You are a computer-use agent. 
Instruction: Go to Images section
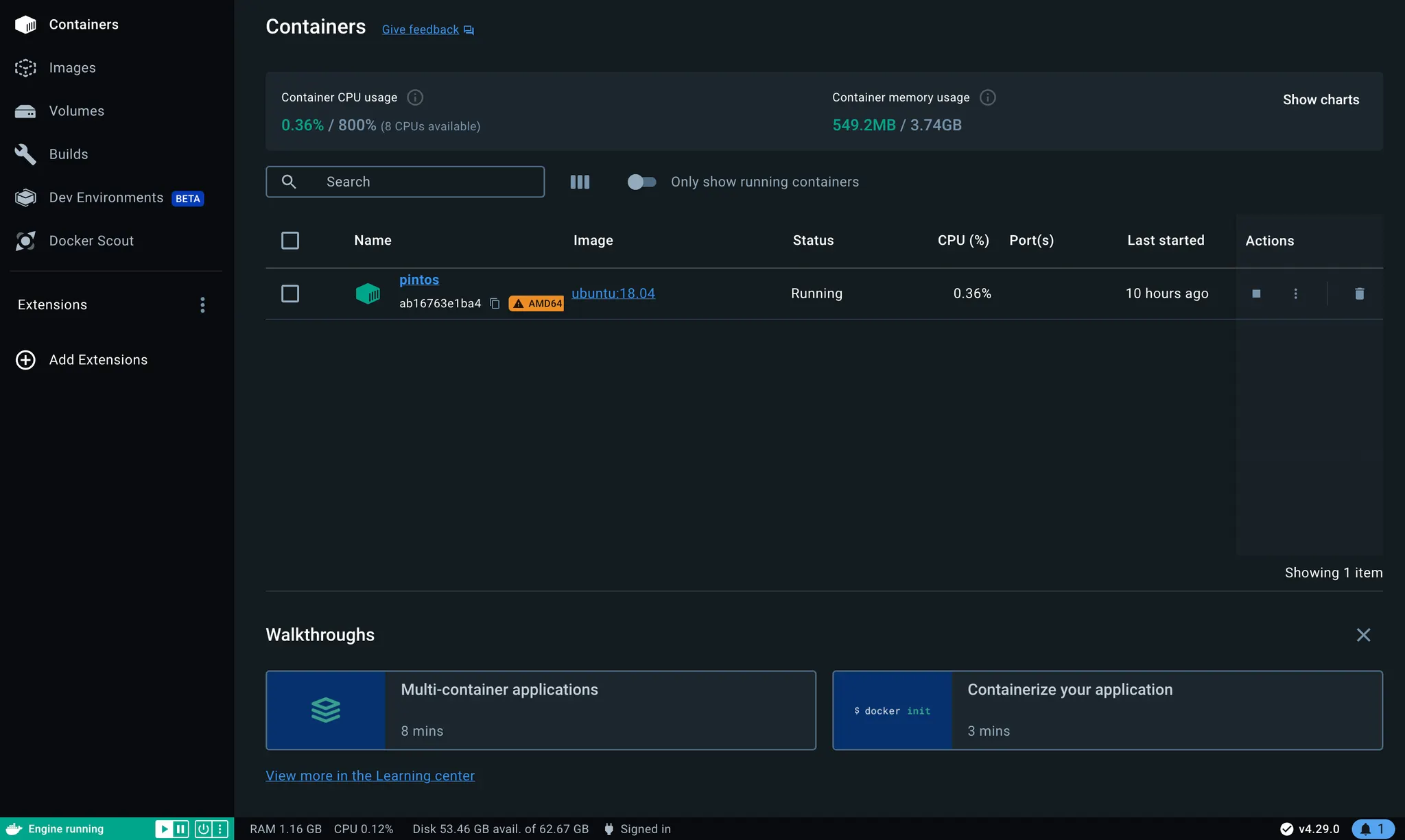point(72,68)
